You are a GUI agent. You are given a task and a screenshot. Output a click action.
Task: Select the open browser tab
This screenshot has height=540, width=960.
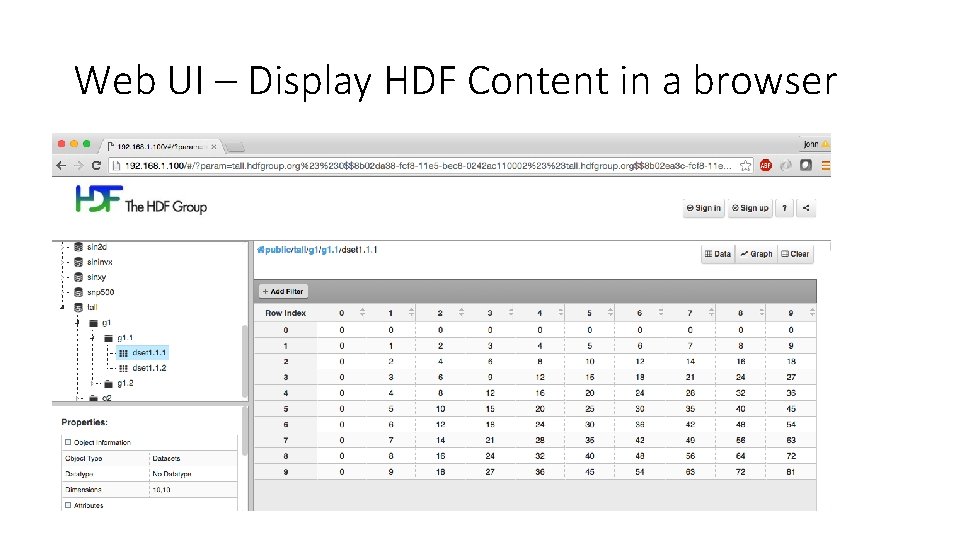point(161,146)
